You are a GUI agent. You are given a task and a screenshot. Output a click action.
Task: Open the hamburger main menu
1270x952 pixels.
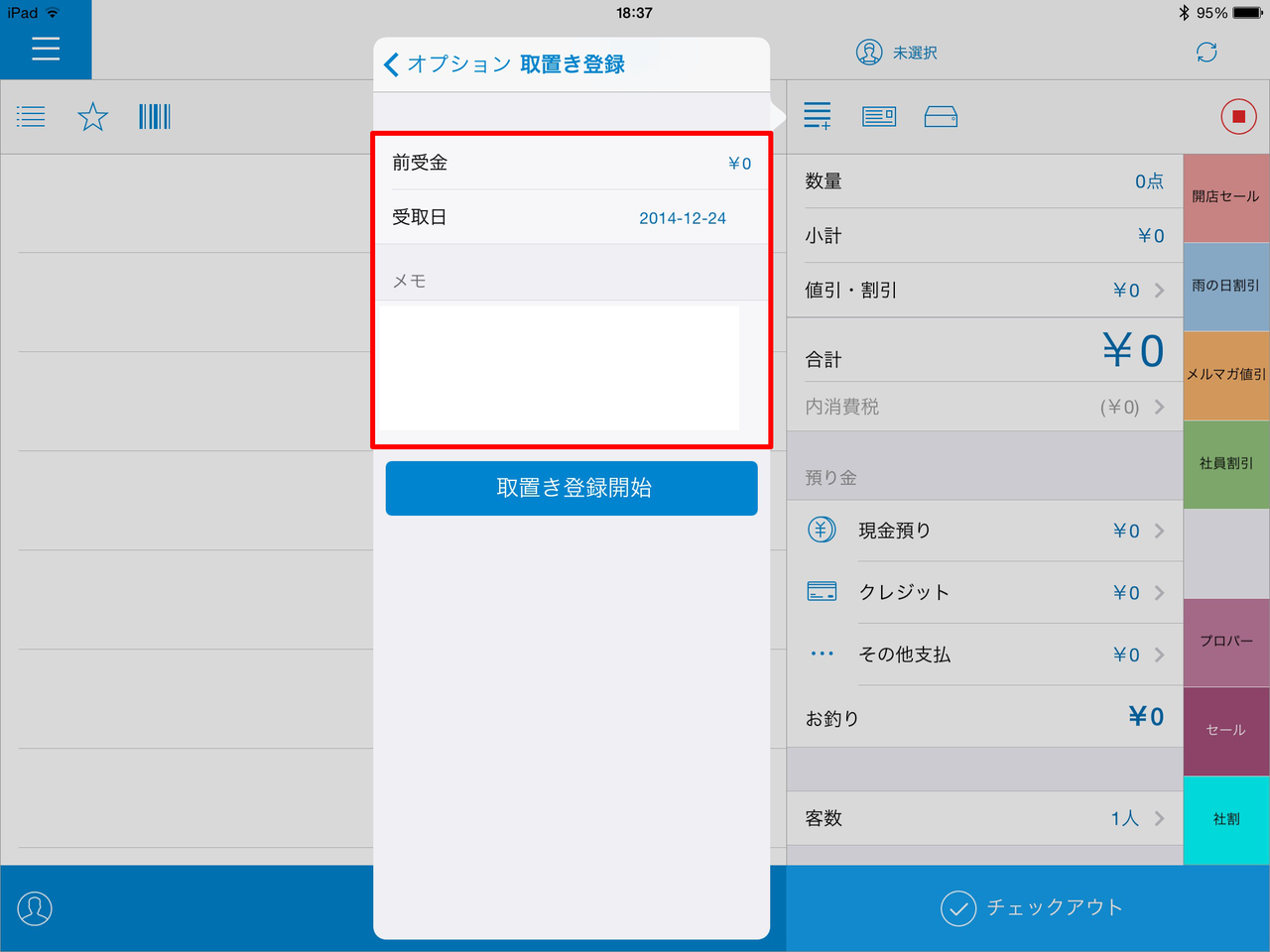46,48
